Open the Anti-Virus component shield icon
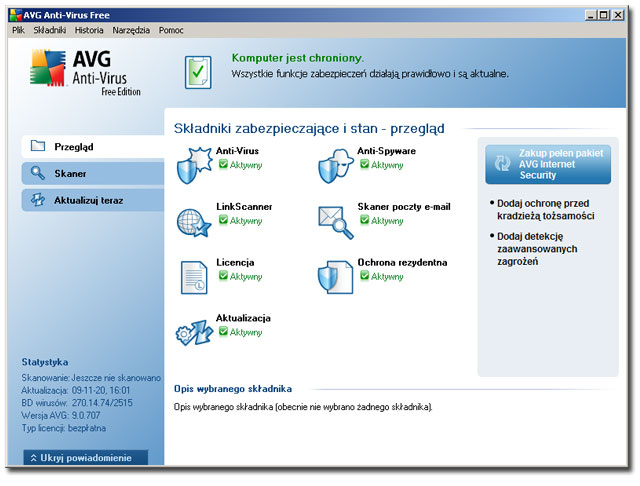This screenshot has height=486, width=640. click(x=194, y=165)
